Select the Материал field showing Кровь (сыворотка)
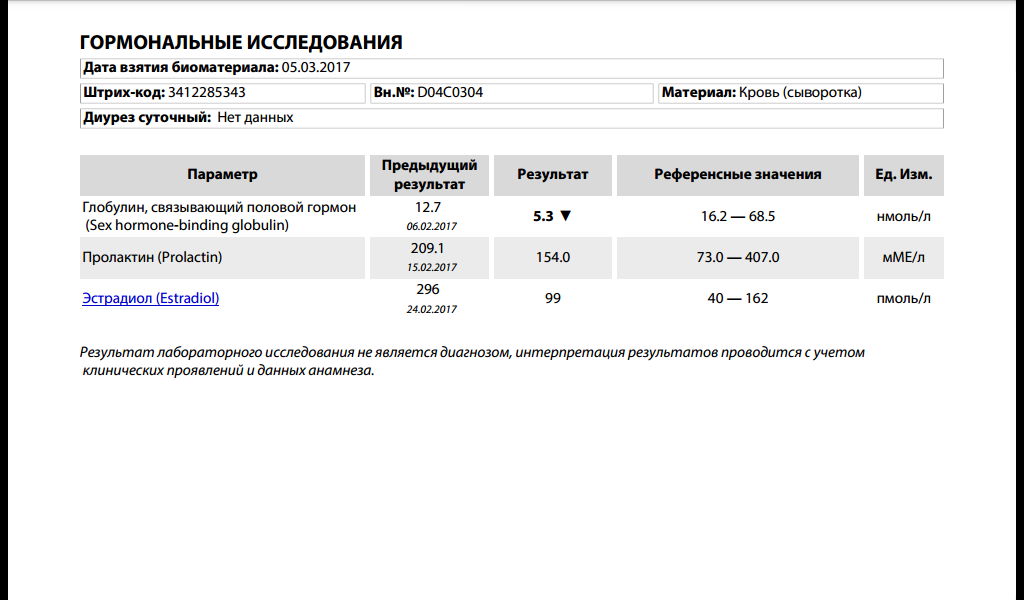1024x600 pixels. tap(800, 93)
